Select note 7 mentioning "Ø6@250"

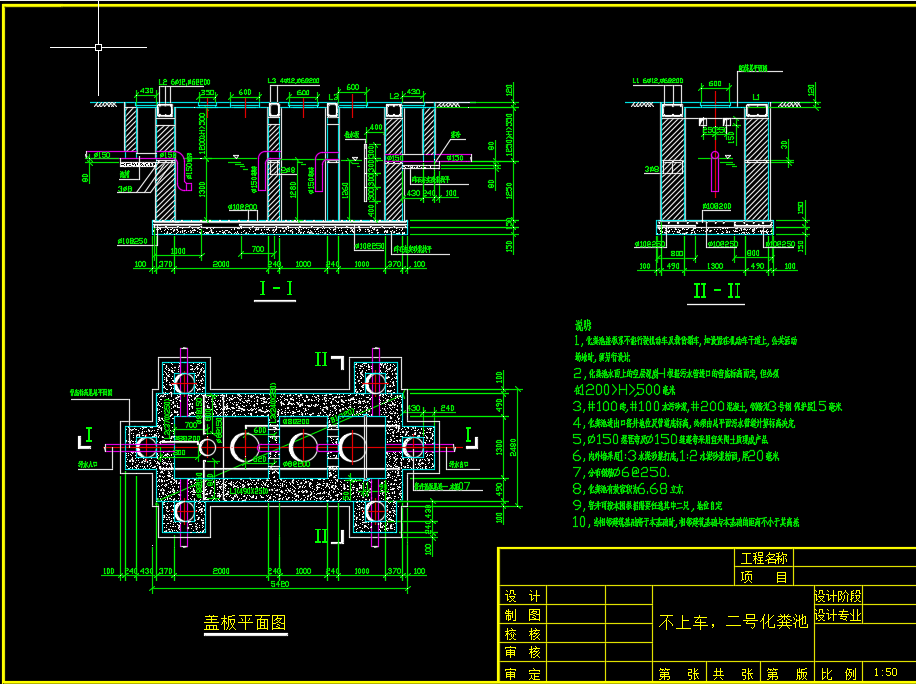[621, 472]
